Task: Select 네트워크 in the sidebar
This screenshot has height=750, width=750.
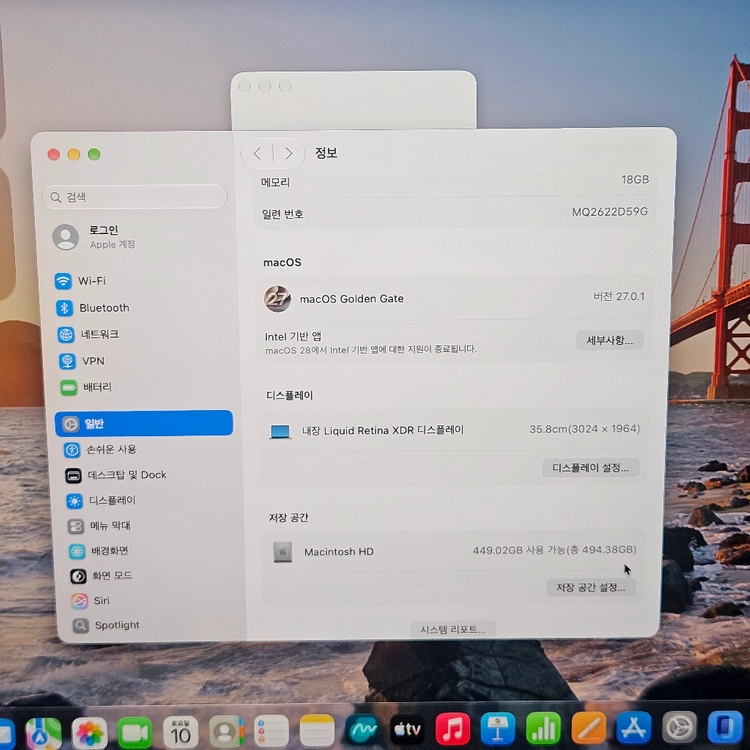Action: pos(88,334)
